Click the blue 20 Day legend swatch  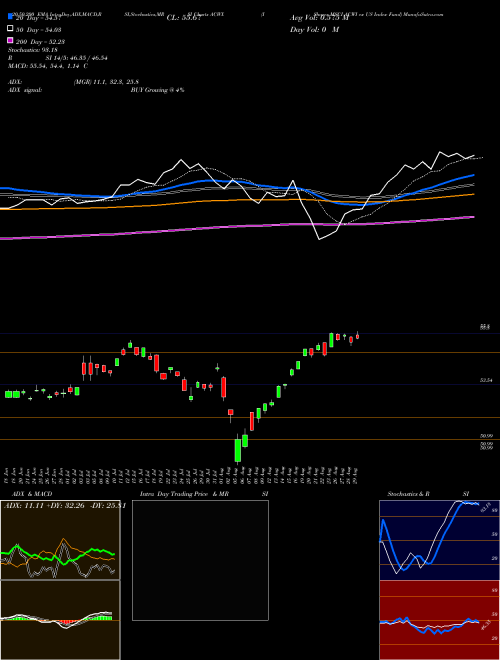(10, 16)
